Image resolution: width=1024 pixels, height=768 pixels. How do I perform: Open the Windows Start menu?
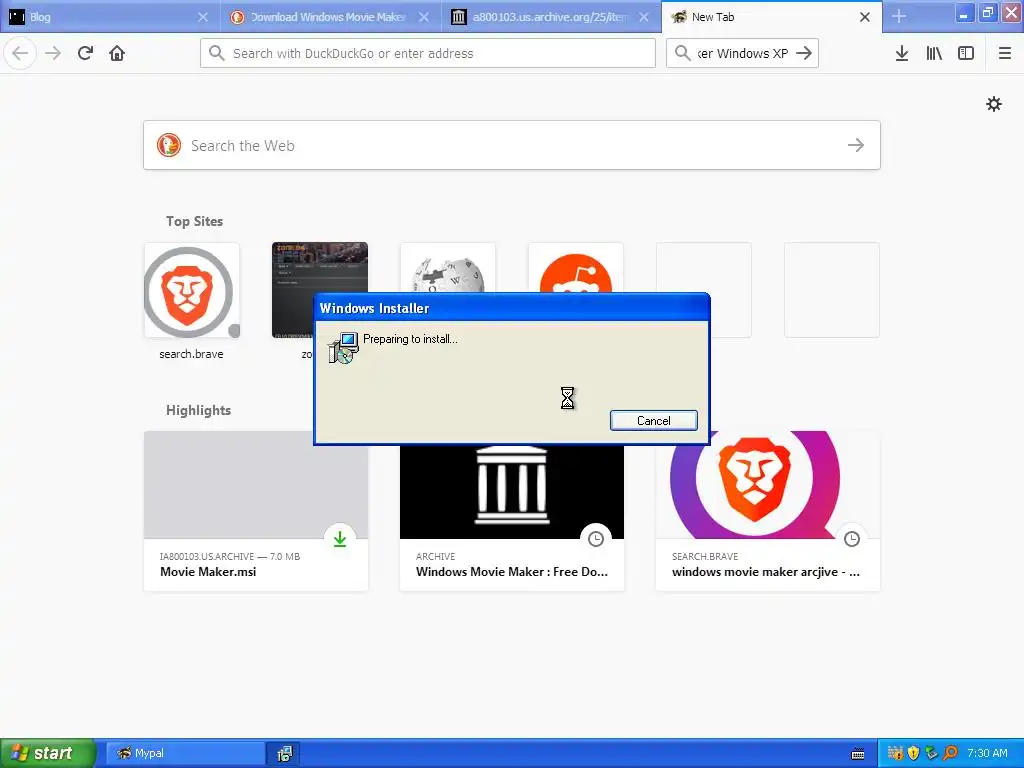tap(47, 753)
